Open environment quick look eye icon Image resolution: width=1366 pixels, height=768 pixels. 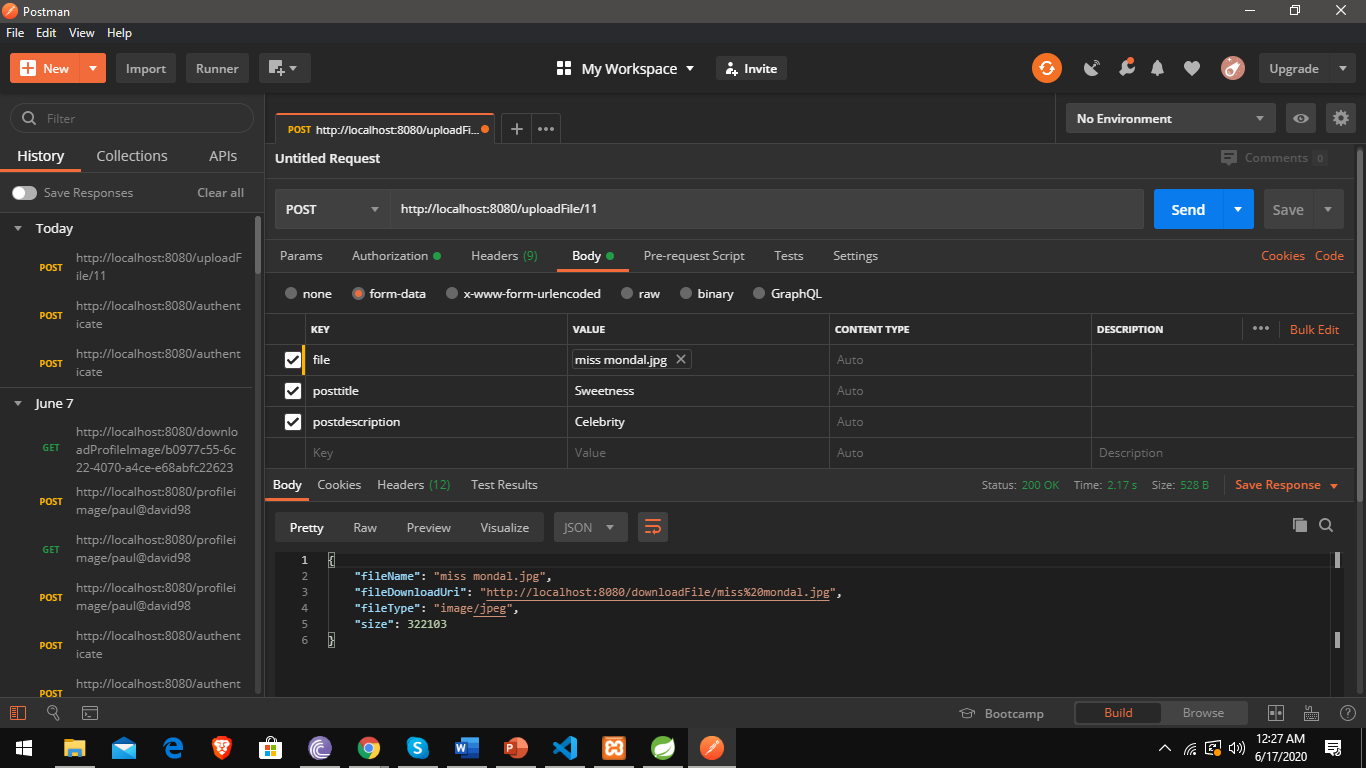[x=1300, y=118]
